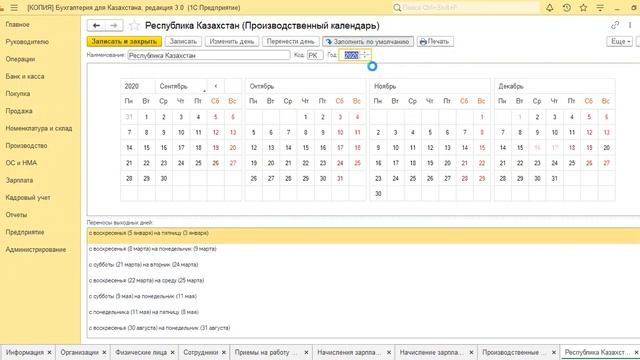Open Кадровый учет section
The height and width of the screenshot is (360, 640).
click(x=28, y=198)
